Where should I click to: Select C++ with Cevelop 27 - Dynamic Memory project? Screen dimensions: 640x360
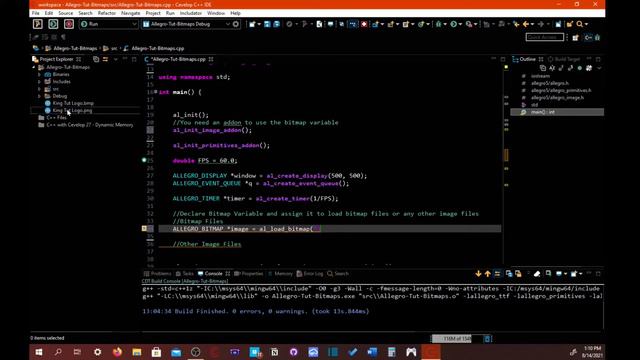[x=90, y=125]
